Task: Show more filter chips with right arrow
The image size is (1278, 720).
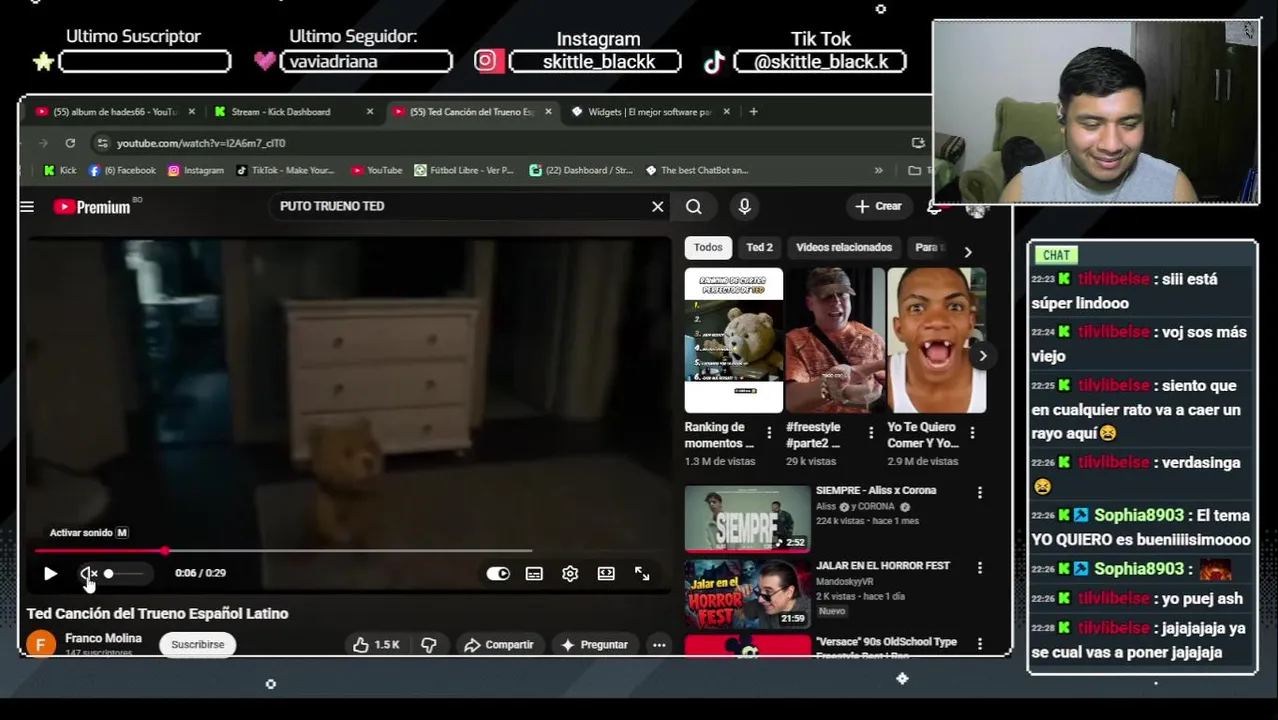Action: click(x=967, y=251)
